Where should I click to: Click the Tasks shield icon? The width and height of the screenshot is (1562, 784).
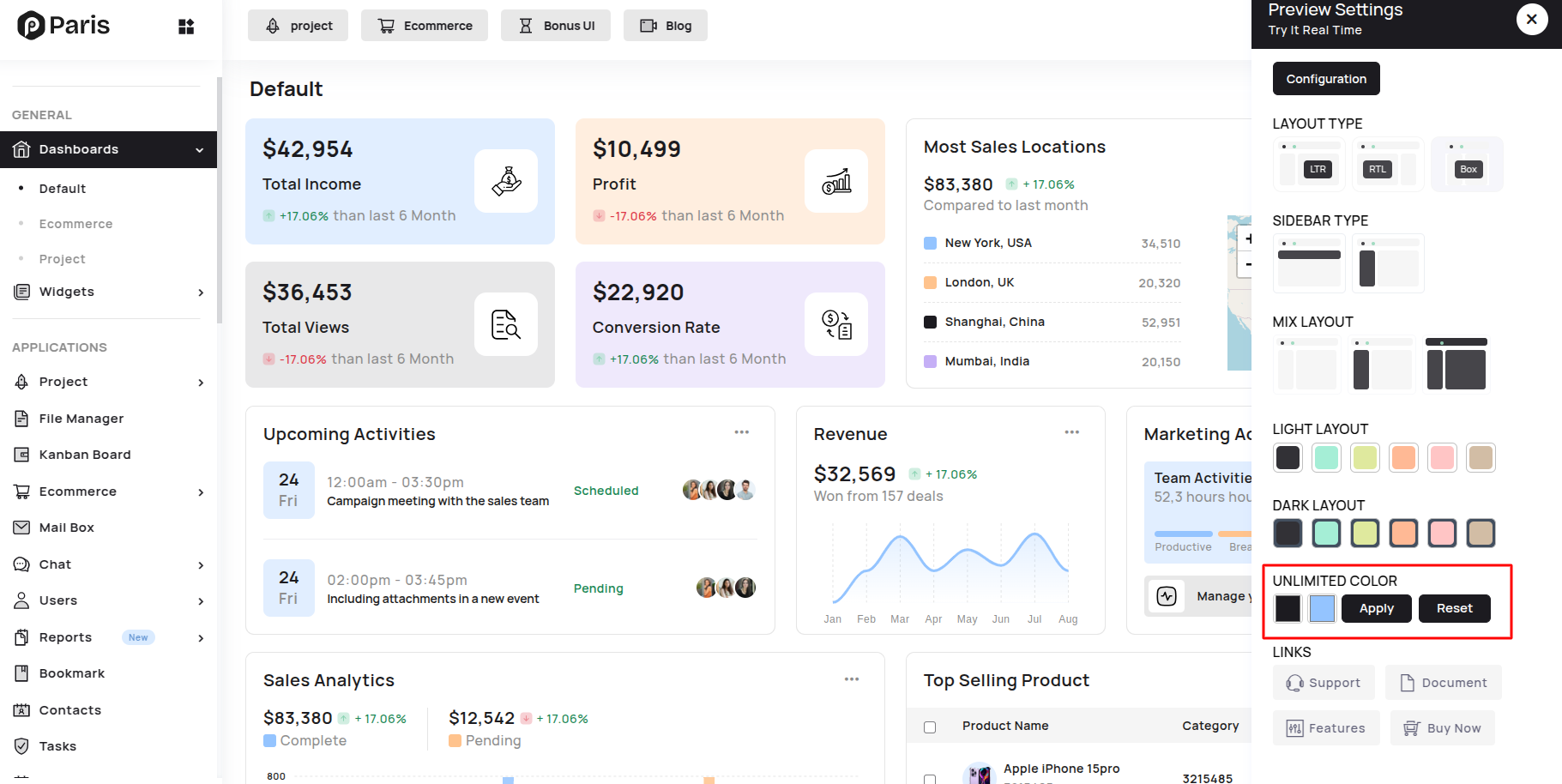(21, 746)
